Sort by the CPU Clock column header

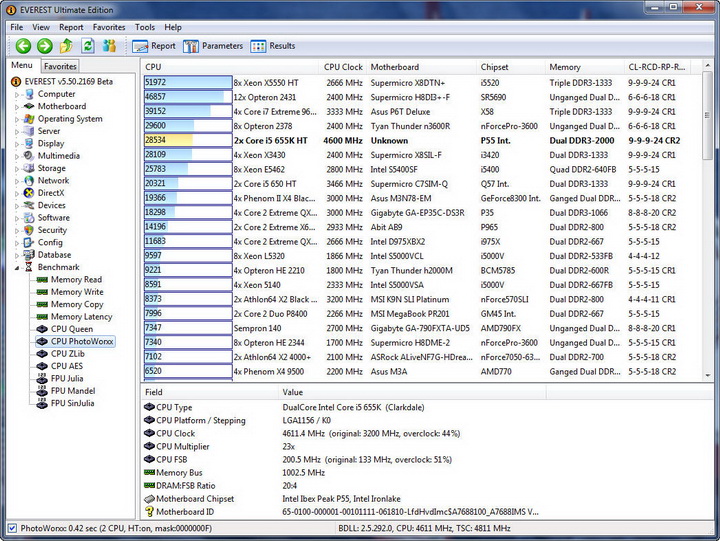[343, 67]
